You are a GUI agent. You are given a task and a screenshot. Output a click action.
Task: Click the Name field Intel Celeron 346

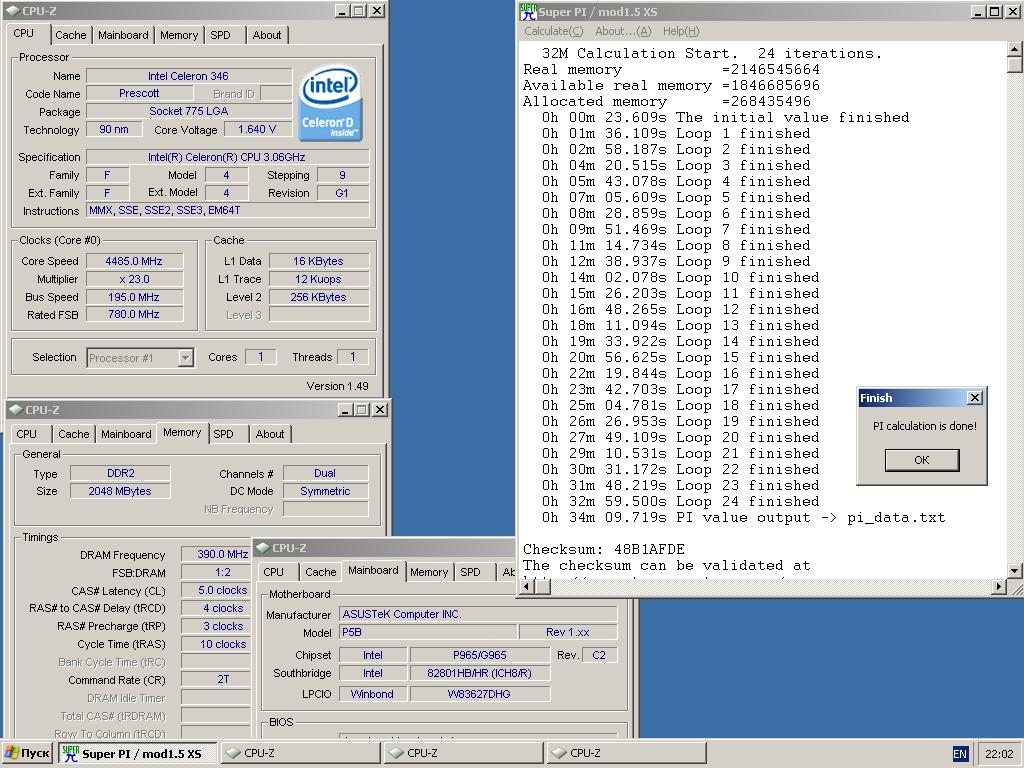[189, 76]
